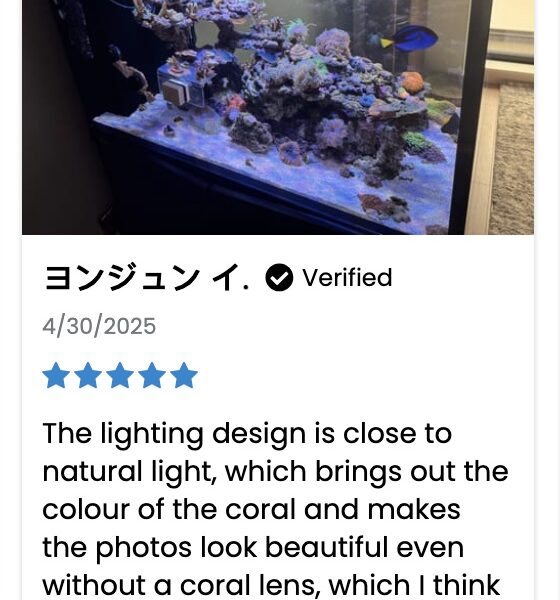Click the bright green coral near the glass
Screen dimensions: 560x600
coord(419,141)
